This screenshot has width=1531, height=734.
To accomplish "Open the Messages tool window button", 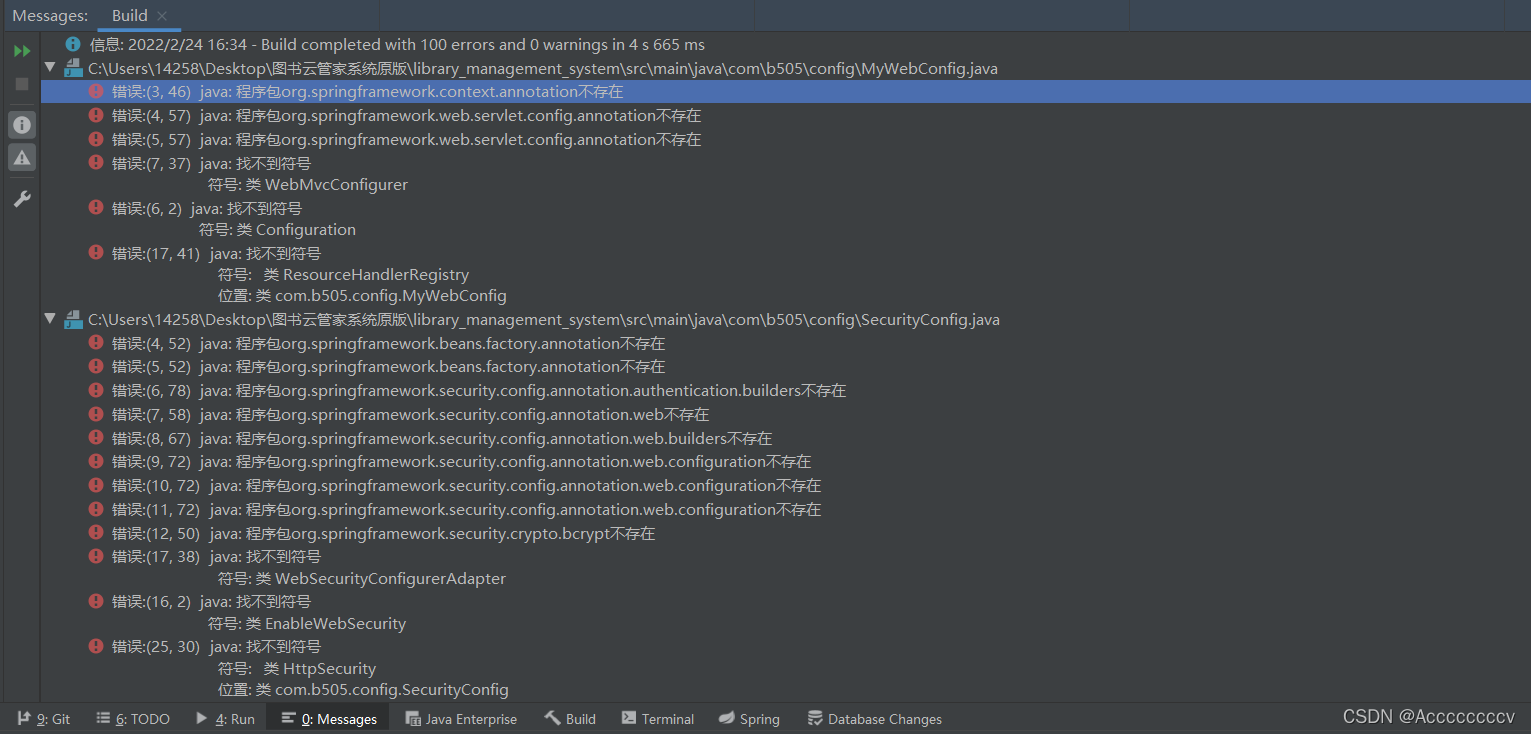I will coord(329,719).
